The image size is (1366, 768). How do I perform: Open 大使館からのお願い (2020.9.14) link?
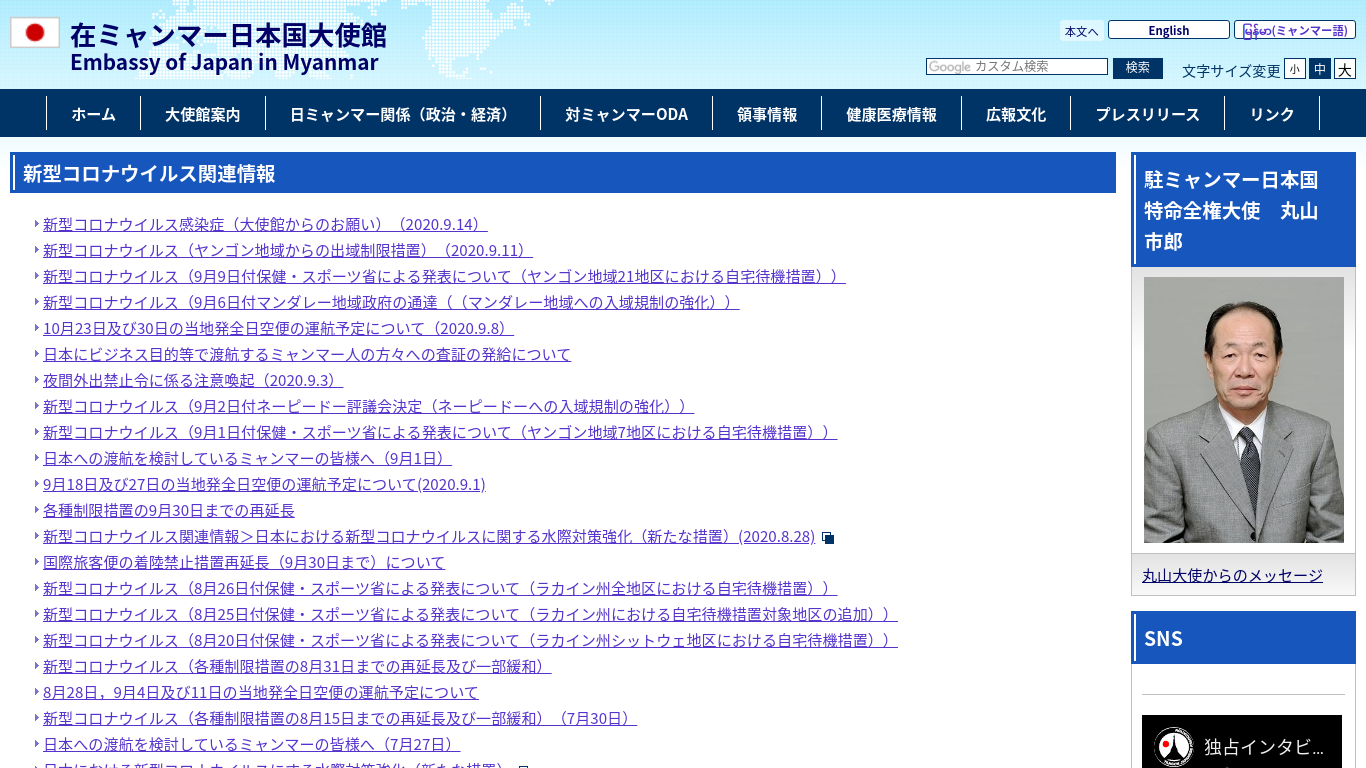pos(265,224)
